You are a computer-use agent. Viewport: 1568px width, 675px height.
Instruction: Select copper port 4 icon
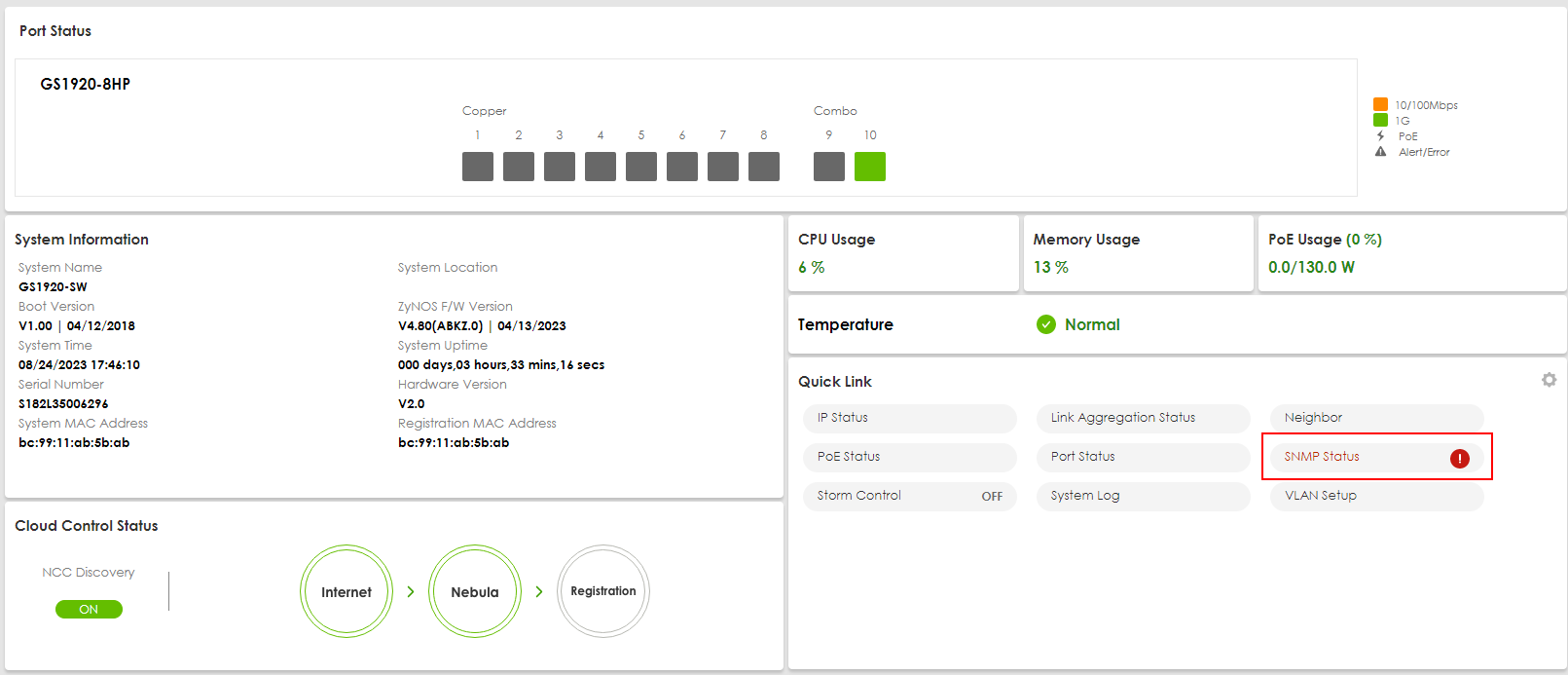(600, 167)
